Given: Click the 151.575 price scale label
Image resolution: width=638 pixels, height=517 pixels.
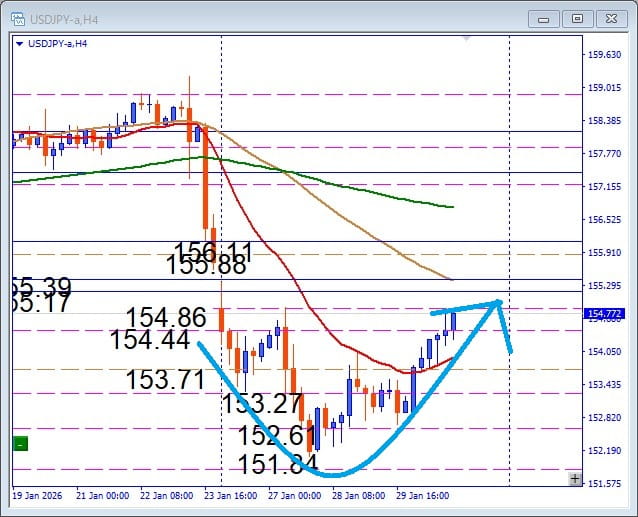Looking at the screenshot, I should pyautogui.click(x=605, y=483).
